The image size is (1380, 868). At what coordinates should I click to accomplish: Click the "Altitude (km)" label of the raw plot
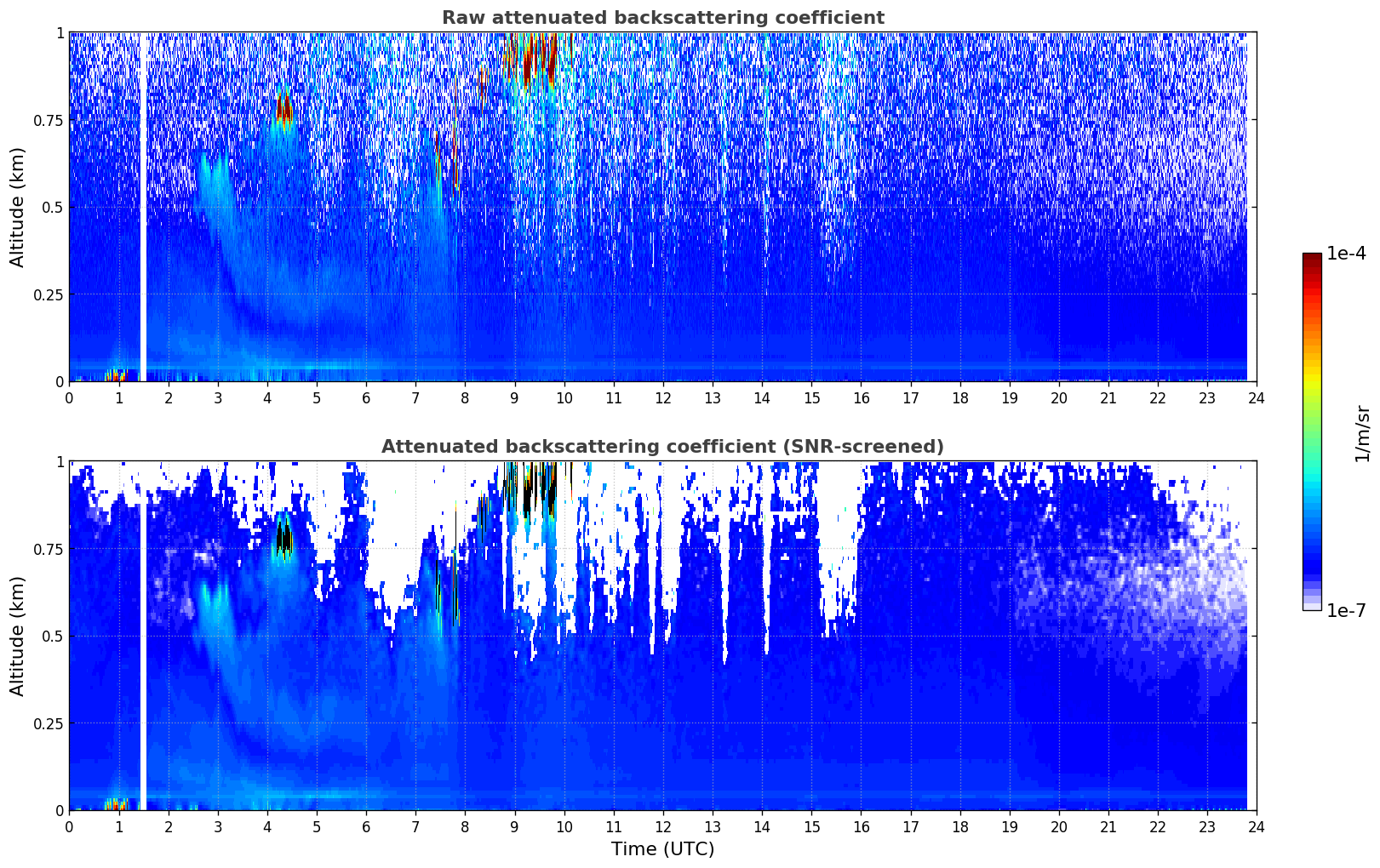coord(18,207)
